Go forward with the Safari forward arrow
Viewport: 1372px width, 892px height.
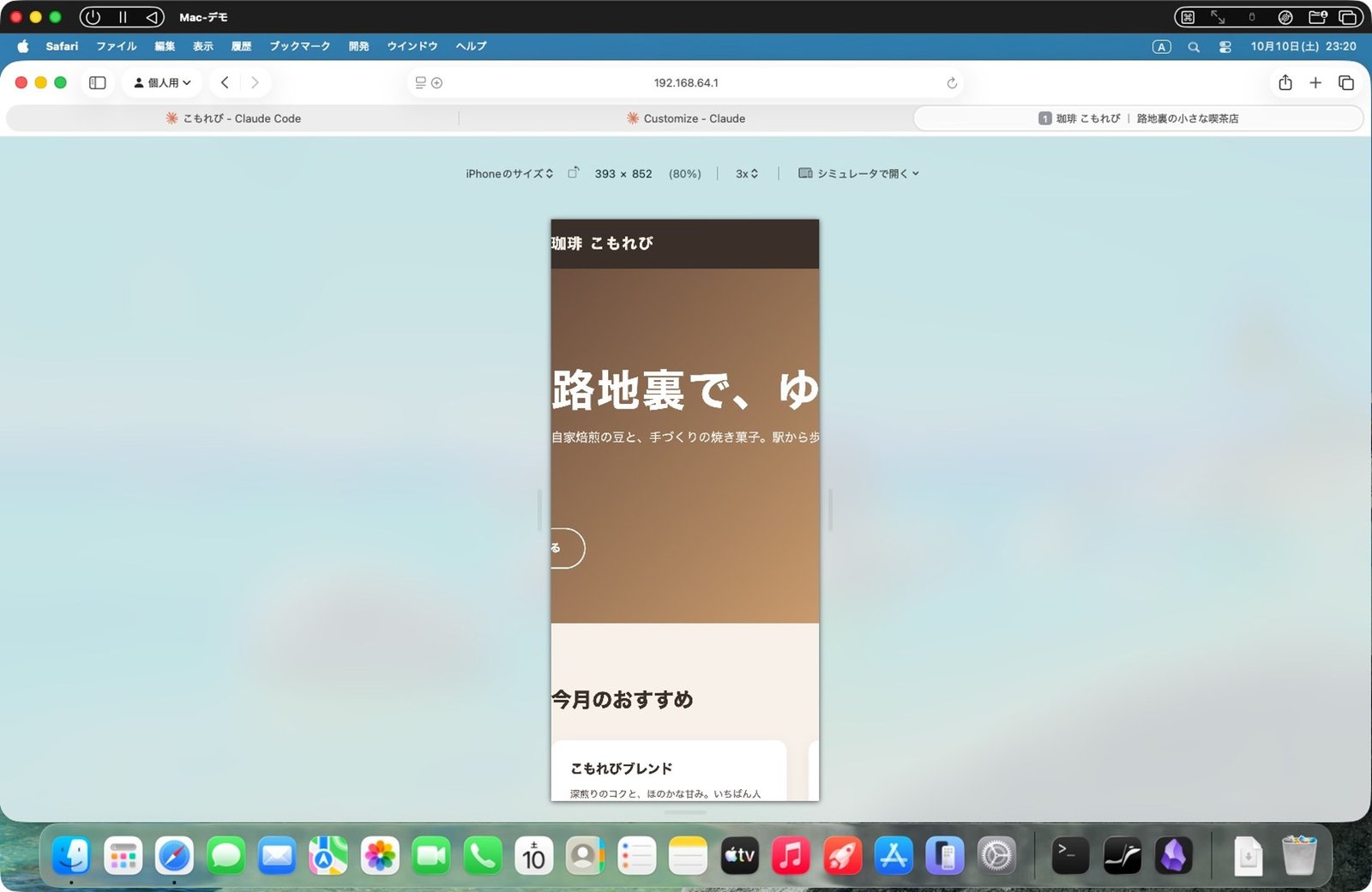point(255,83)
